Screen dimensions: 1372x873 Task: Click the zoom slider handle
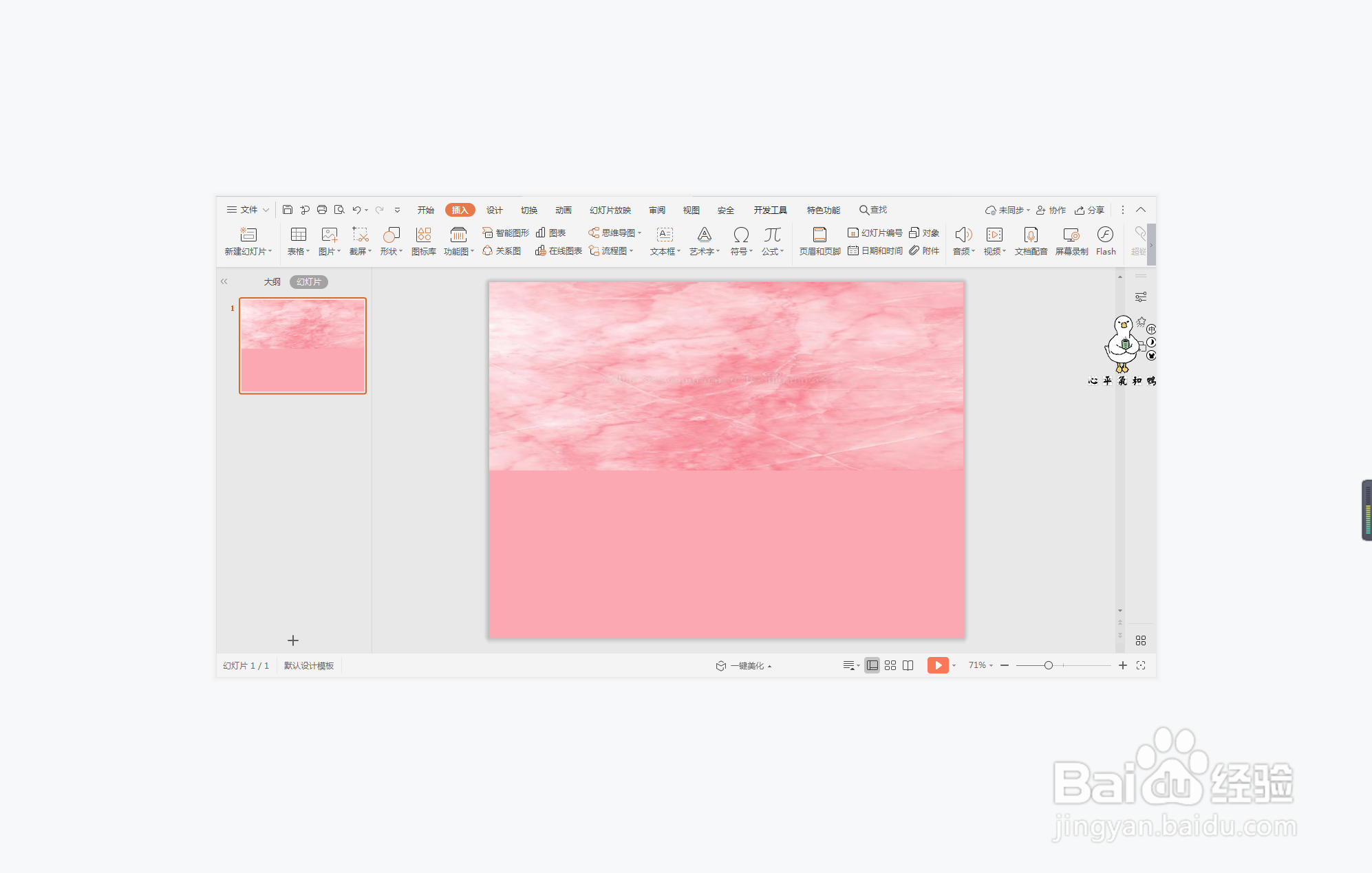[x=1048, y=665]
